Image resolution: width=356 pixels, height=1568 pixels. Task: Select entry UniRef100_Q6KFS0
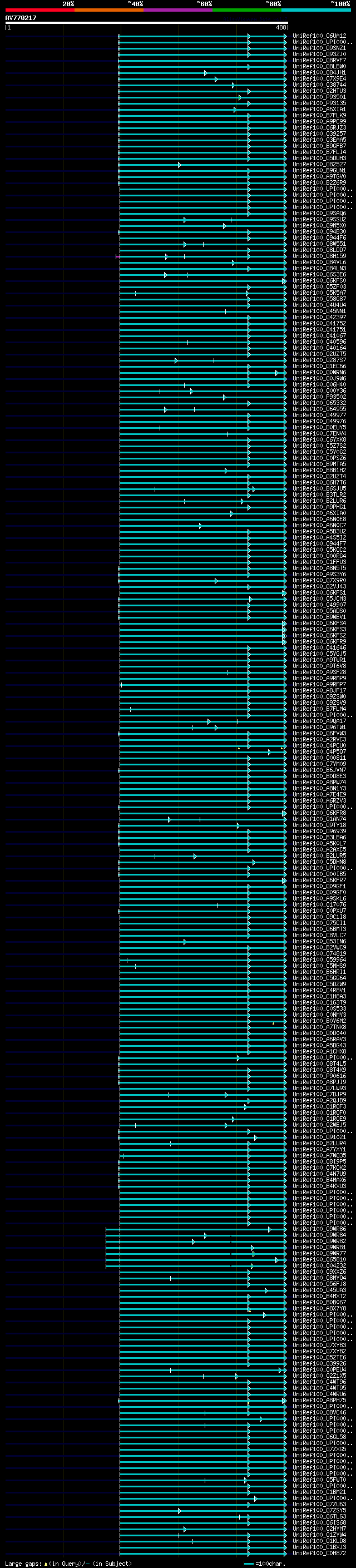(x=319, y=280)
